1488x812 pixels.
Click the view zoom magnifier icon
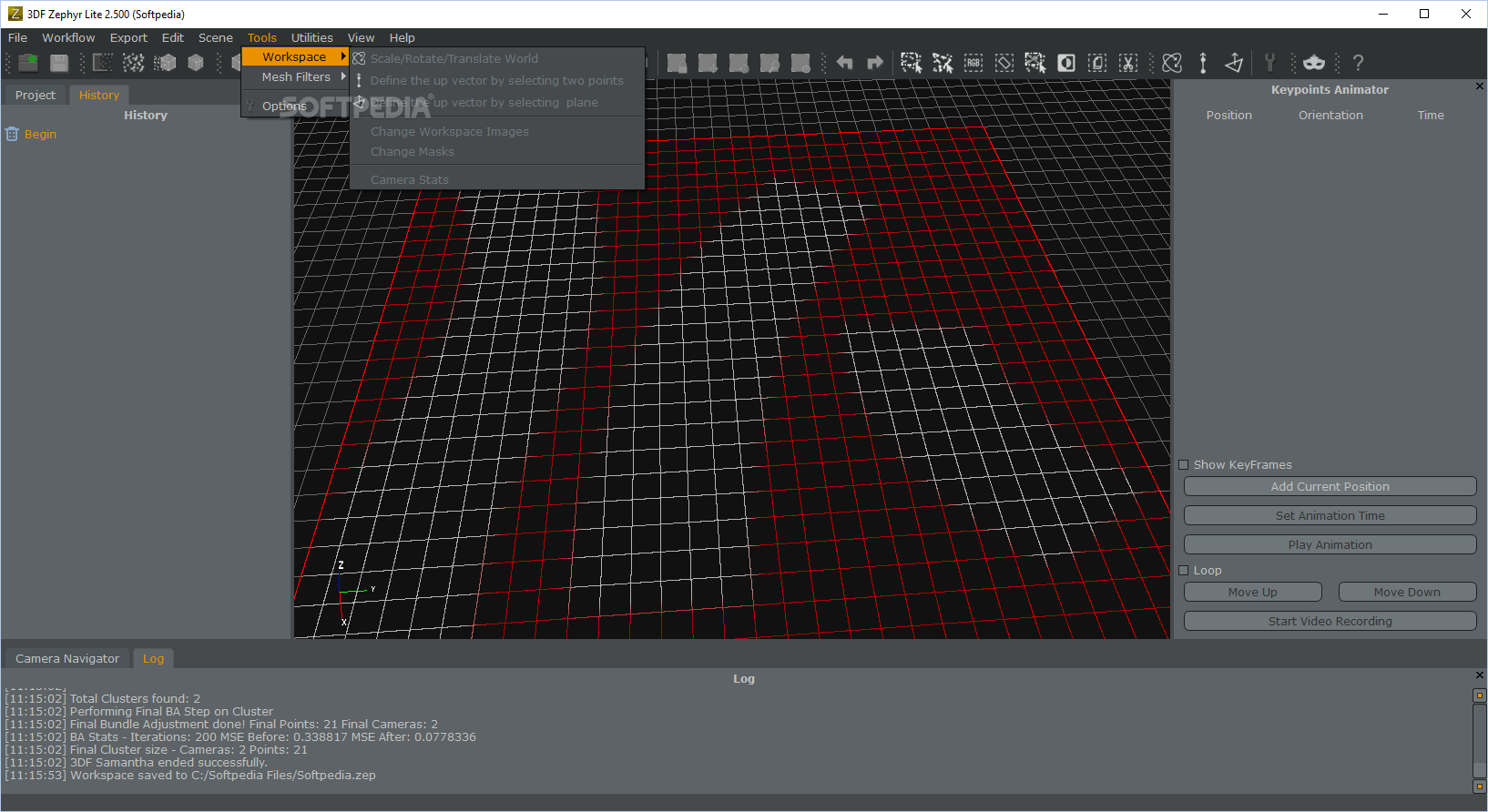point(769,63)
